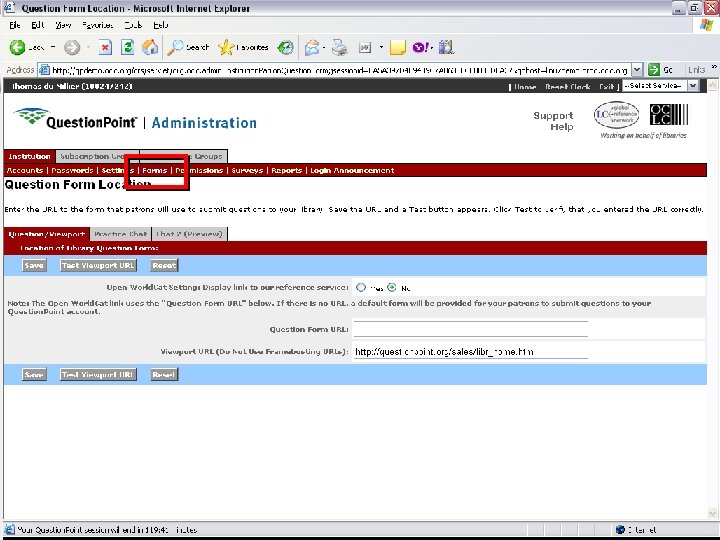Click the Forward arrow icon
Viewport: 720px width, 540px height.
click(72, 47)
